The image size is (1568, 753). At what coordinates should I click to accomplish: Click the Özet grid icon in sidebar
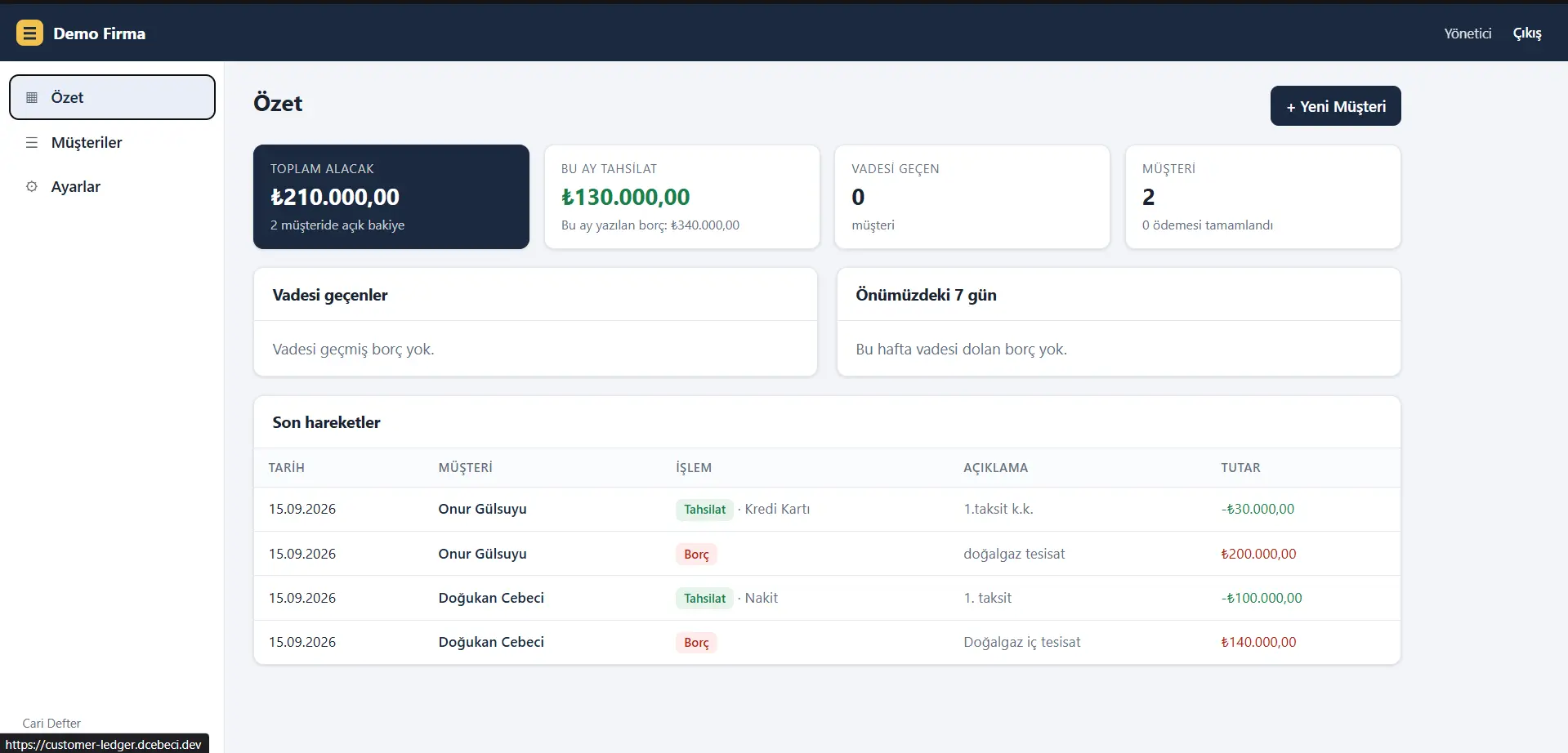point(32,97)
